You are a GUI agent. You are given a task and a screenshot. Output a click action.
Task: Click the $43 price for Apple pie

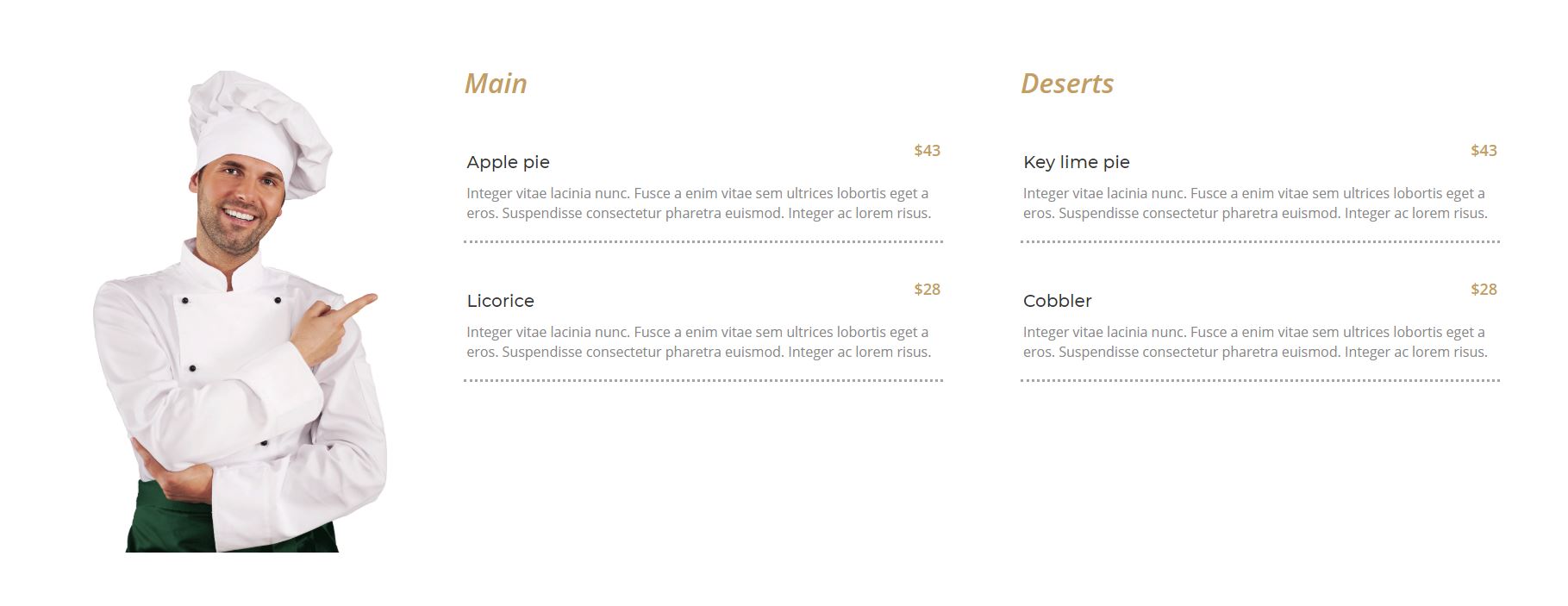click(927, 151)
